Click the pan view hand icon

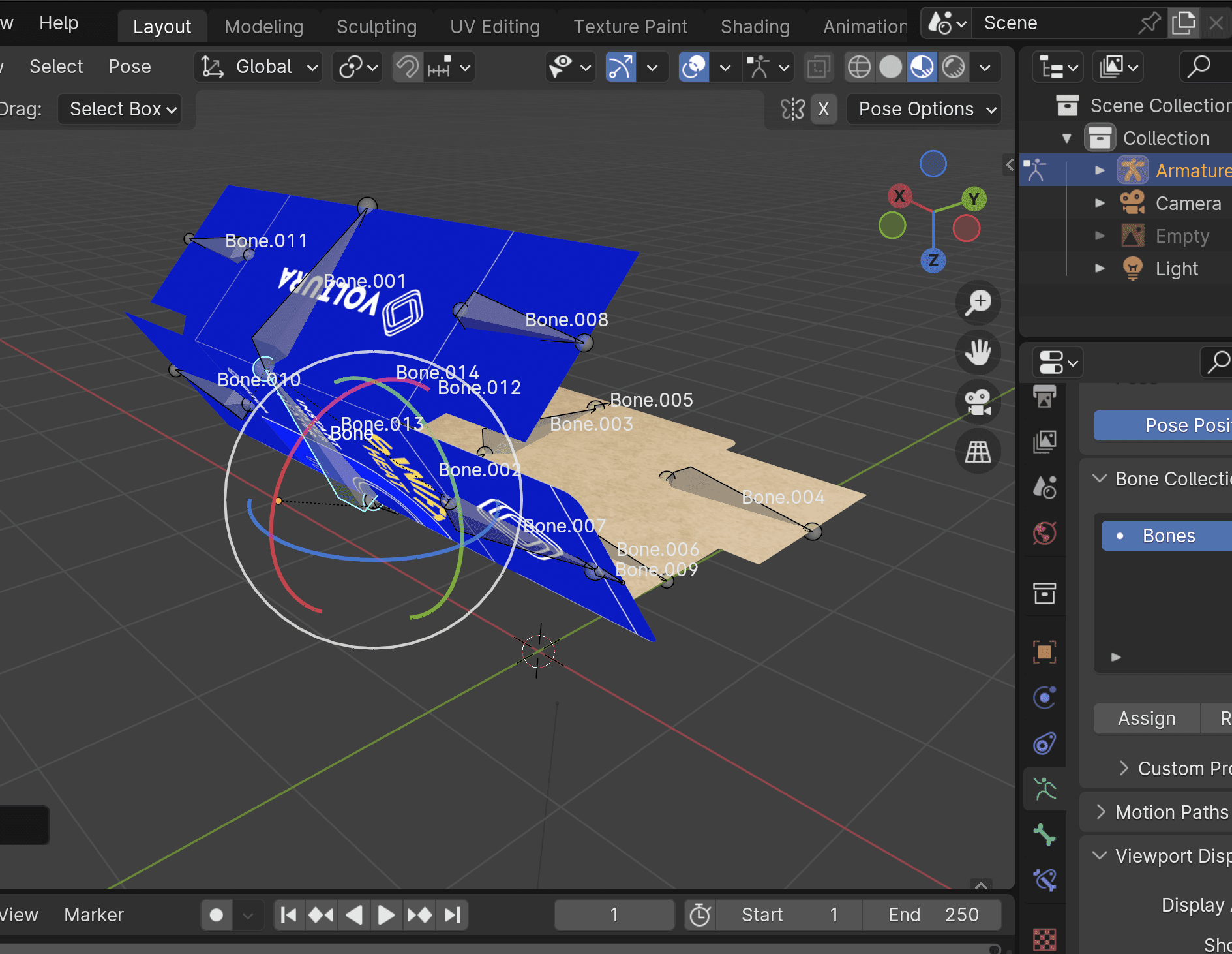978,353
